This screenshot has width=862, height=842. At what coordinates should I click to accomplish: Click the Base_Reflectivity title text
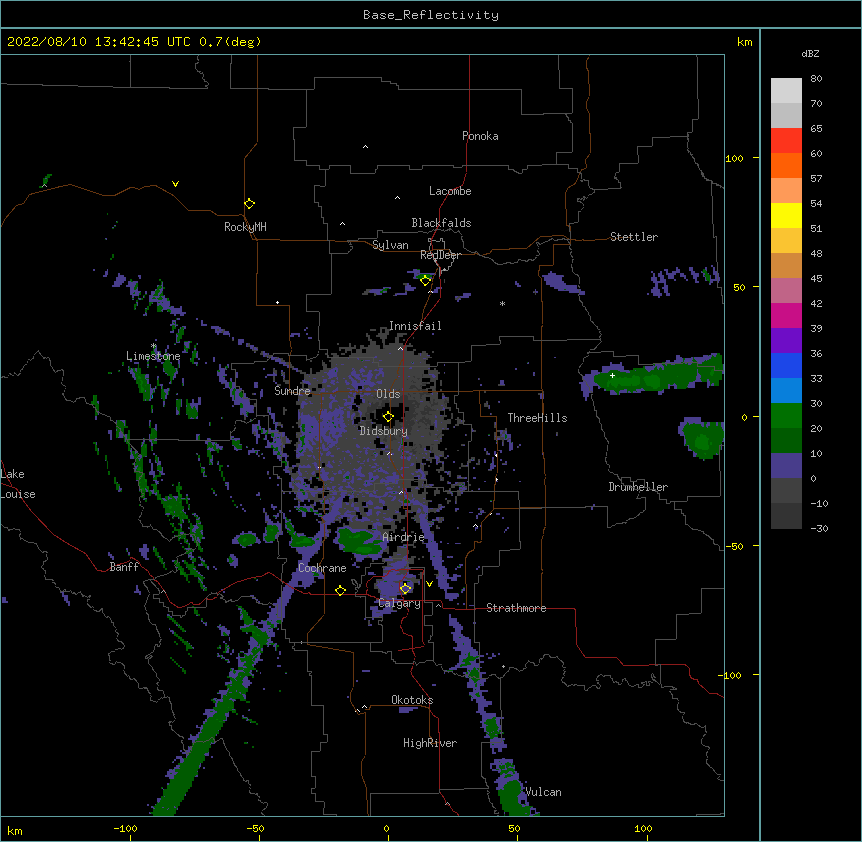coord(430,15)
